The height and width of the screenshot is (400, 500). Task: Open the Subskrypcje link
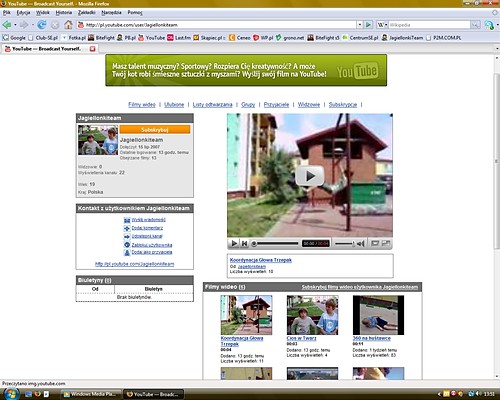[343, 105]
